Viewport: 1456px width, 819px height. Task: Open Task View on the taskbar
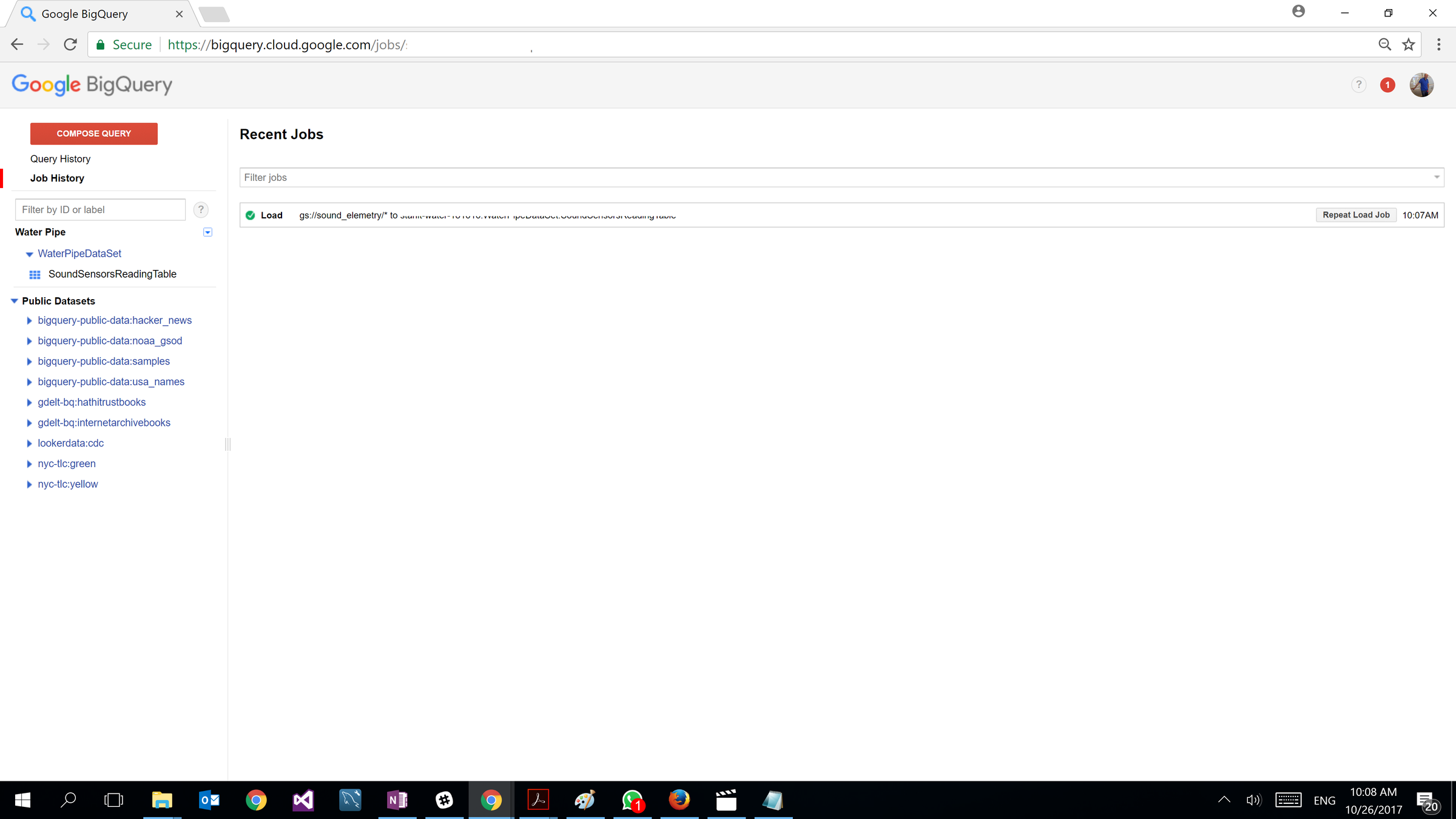pyautogui.click(x=113, y=800)
